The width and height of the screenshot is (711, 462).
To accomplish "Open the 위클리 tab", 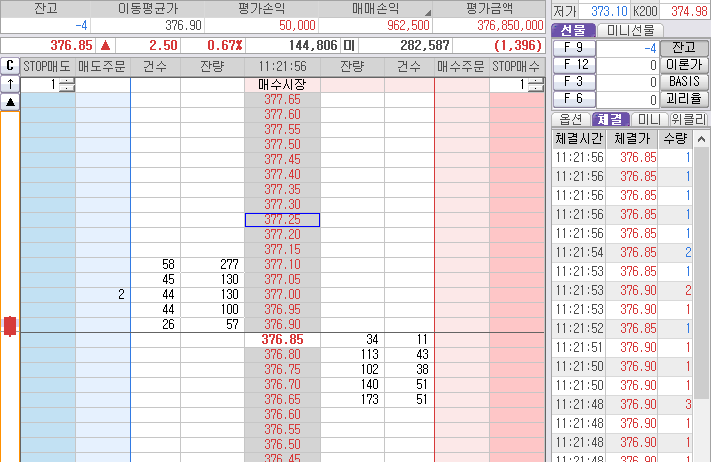I will pyautogui.click(x=688, y=119).
